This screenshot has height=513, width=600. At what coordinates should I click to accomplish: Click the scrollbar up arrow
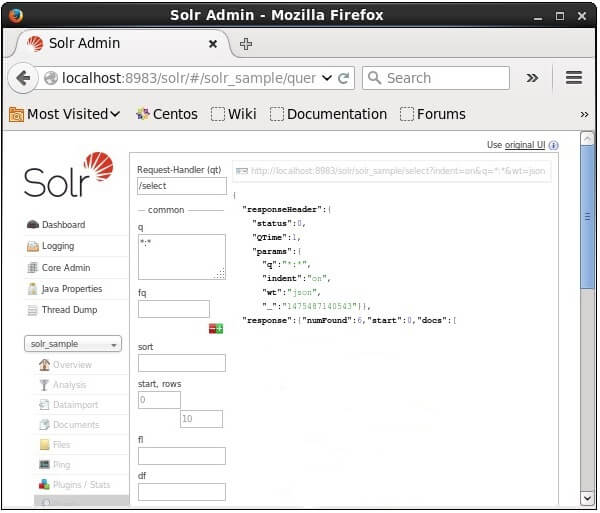pyautogui.click(x=587, y=138)
